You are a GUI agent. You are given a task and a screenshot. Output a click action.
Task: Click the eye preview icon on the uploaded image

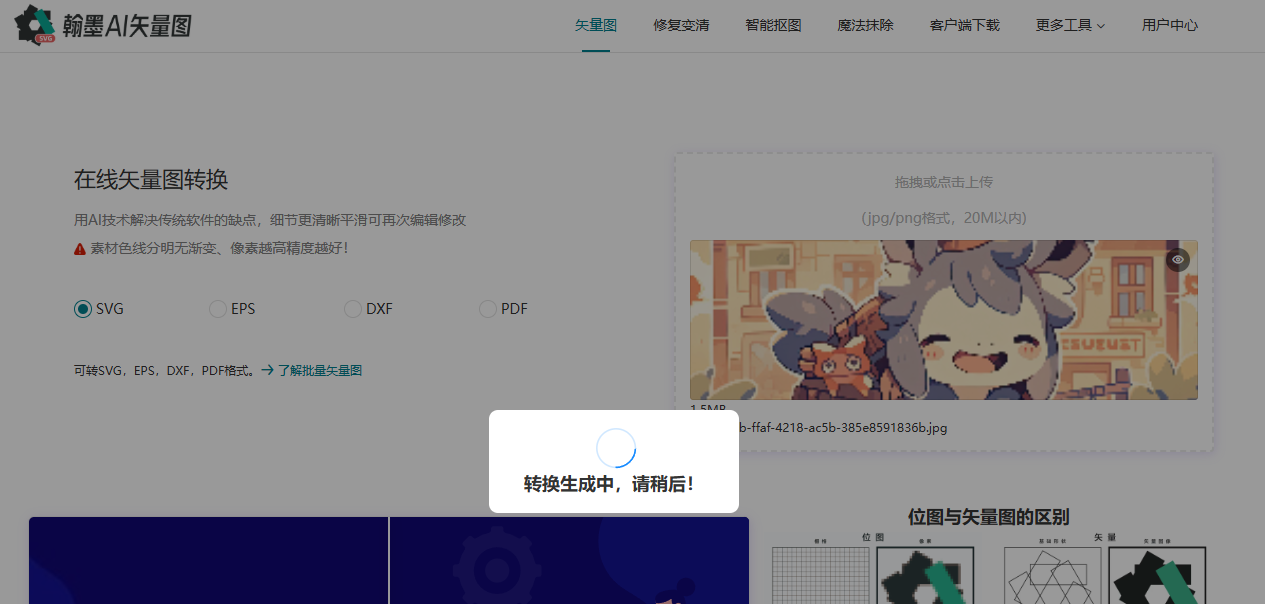[1177, 259]
